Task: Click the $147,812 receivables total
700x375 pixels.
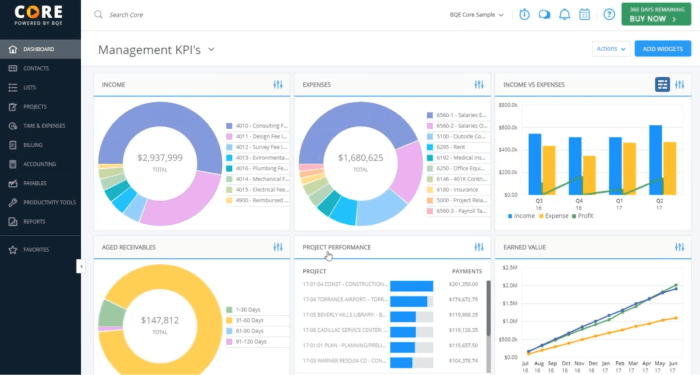Action: click(x=160, y=320)
